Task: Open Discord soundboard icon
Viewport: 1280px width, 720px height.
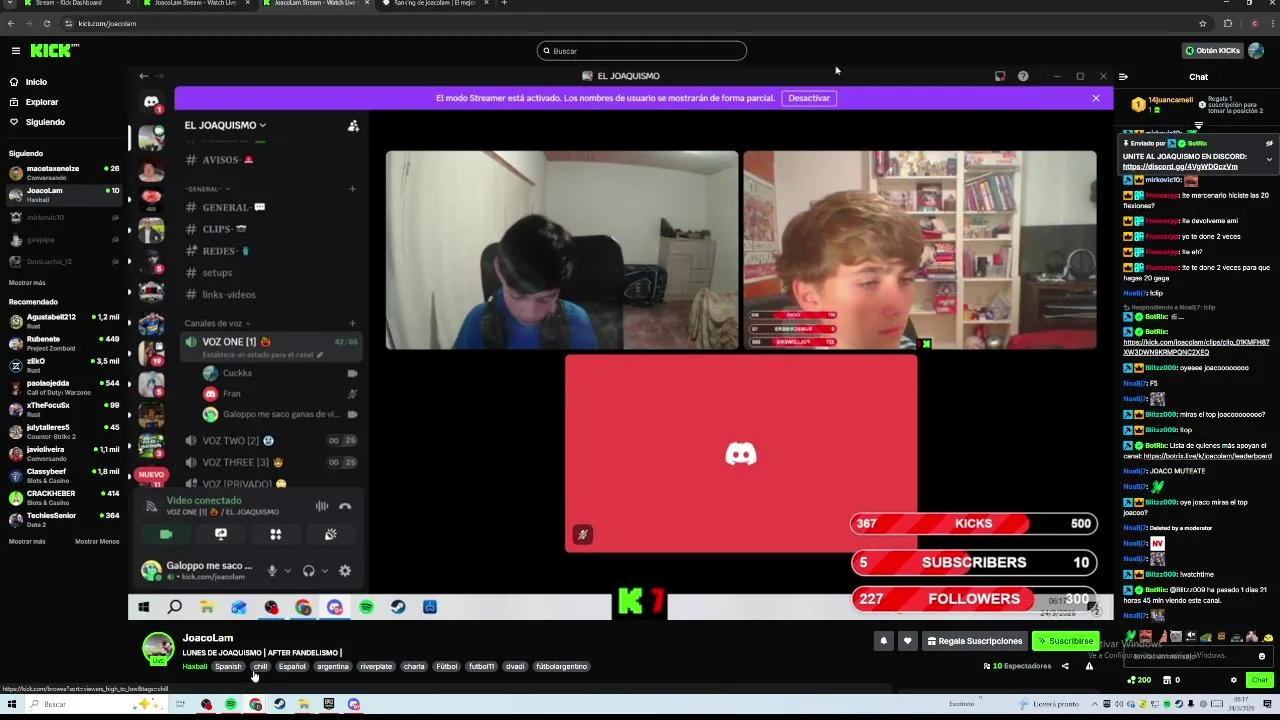Action: 331,534
